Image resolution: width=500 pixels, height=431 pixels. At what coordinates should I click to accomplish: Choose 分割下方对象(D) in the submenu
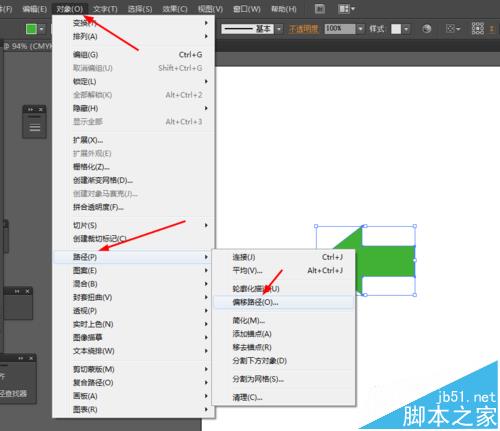[284, 361]
